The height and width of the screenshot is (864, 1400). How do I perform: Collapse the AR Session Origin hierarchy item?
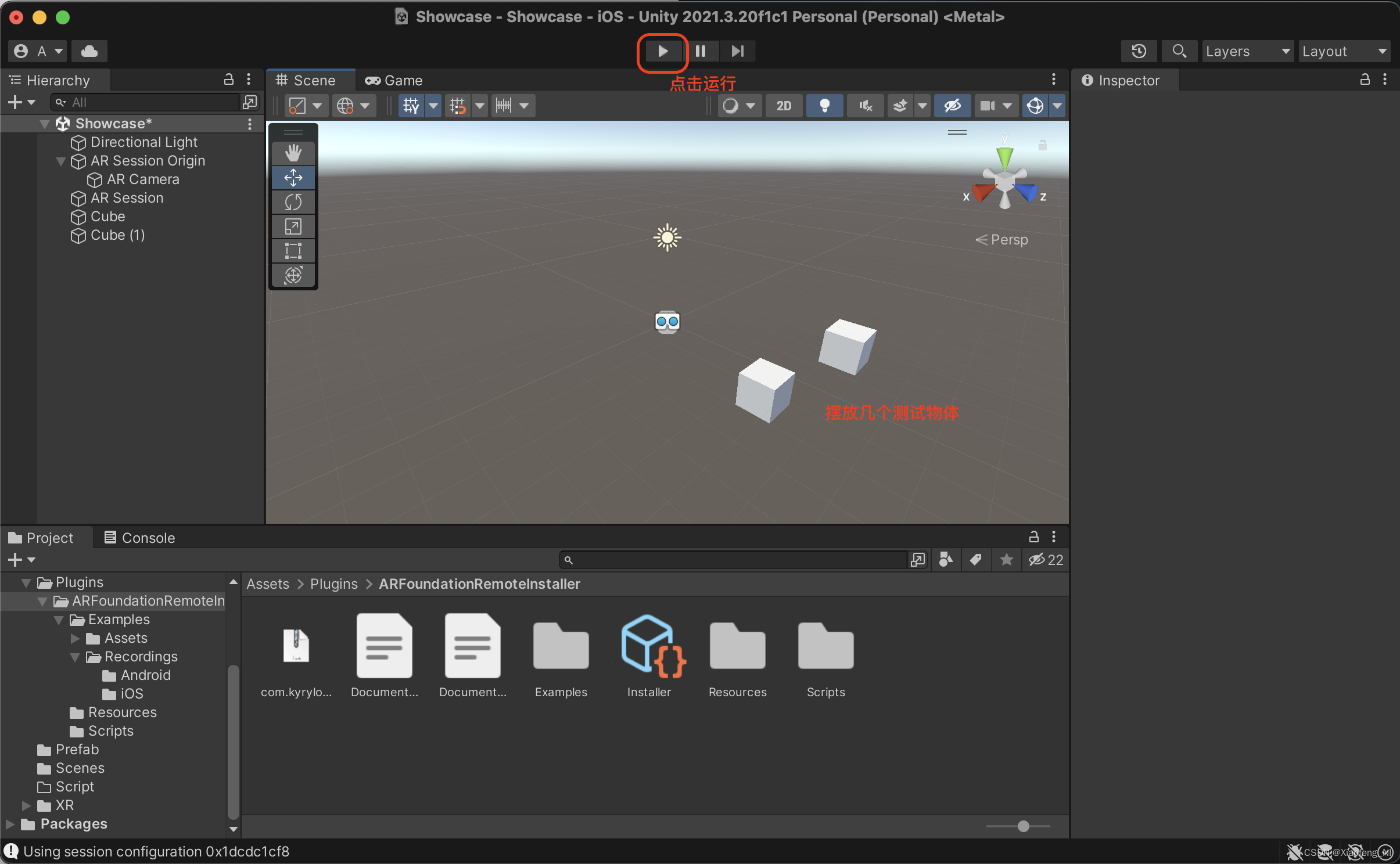click(60, 161)
